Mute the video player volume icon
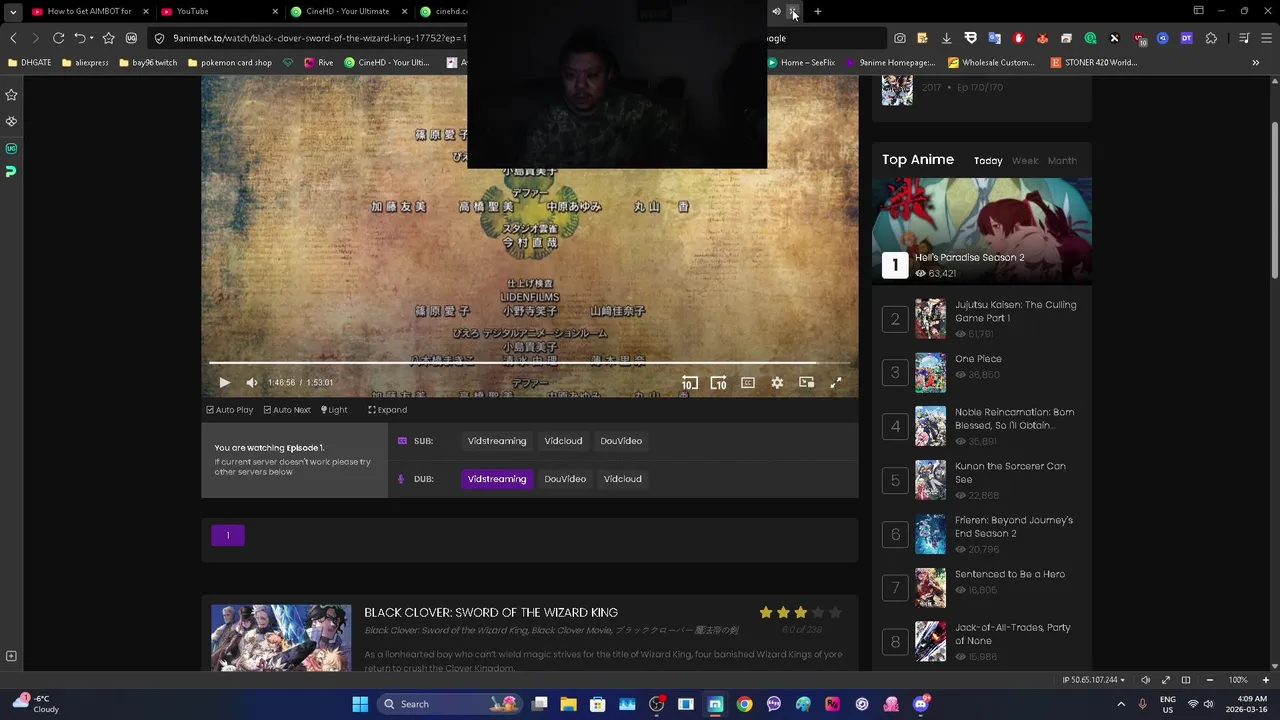This screenshot has width=1280, height=720. (x=252, y=382)
